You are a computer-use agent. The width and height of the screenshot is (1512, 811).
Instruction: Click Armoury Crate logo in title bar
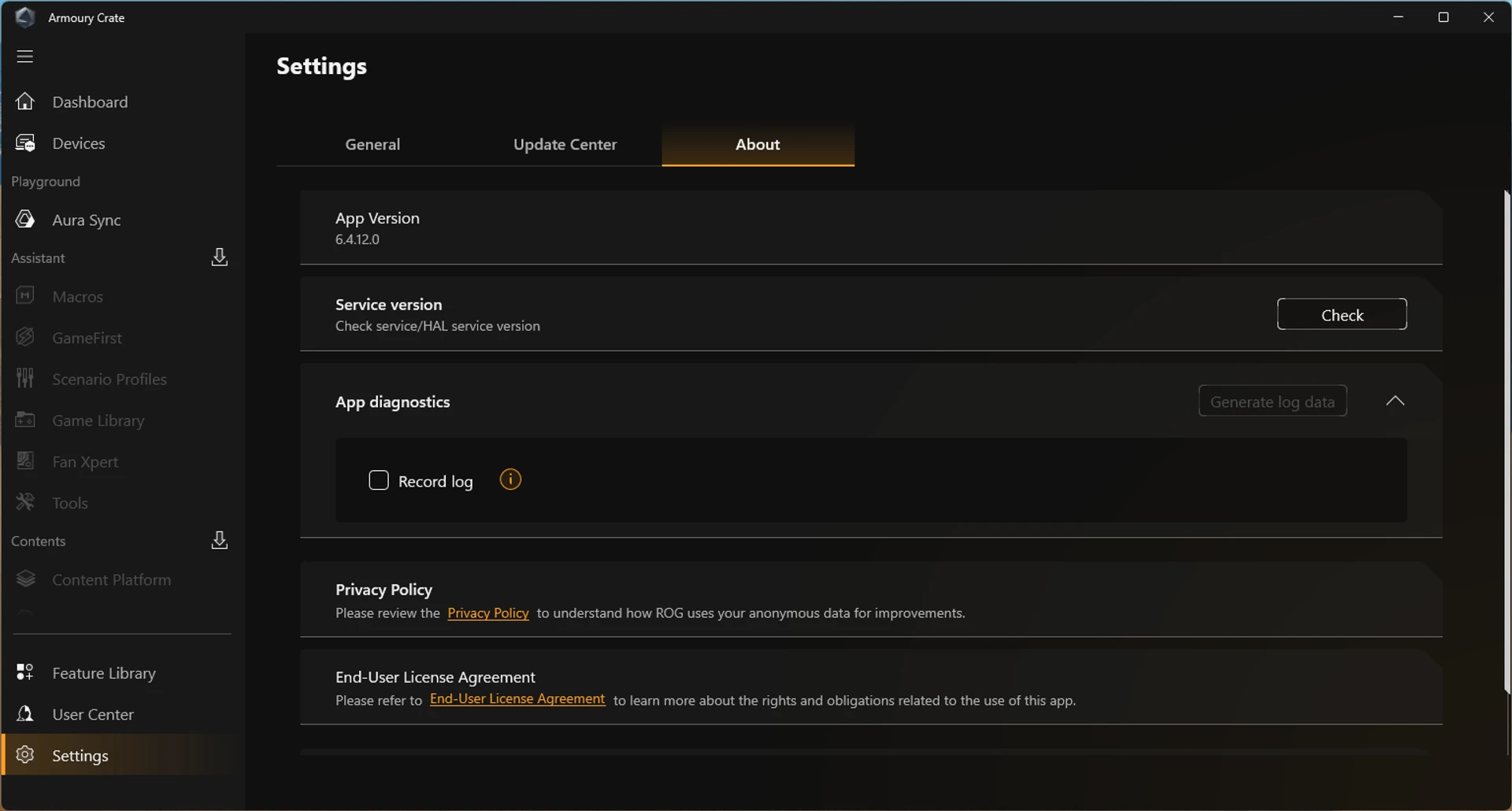pos(25,17)
